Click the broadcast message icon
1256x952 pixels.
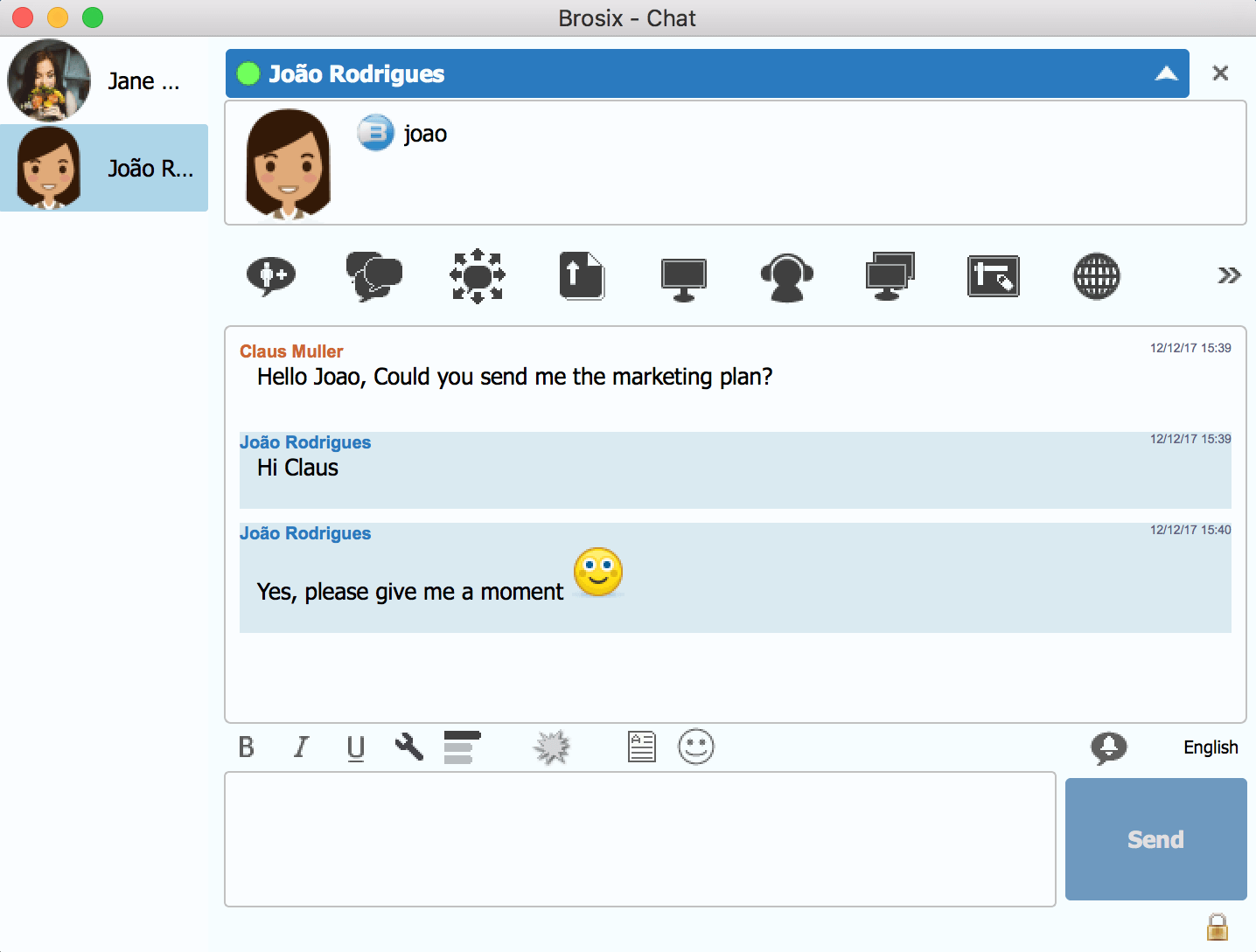478,276
